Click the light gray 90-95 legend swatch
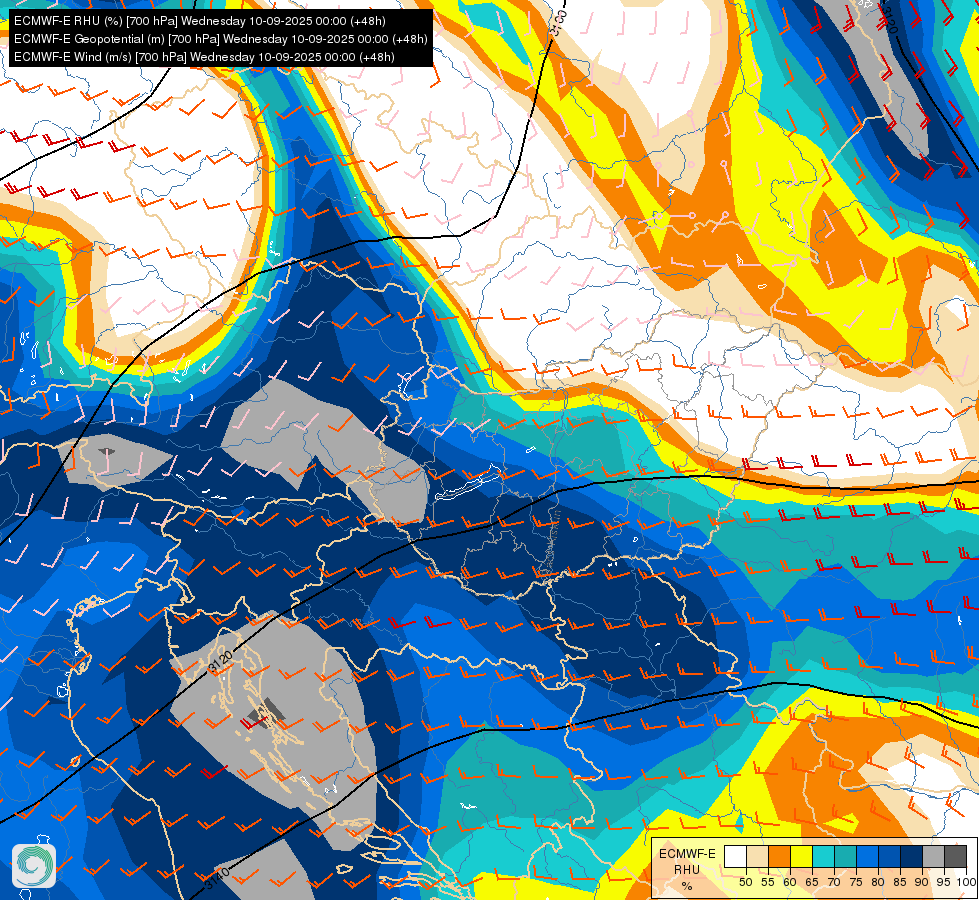979x900 pixels. click(x=933, y=856)
